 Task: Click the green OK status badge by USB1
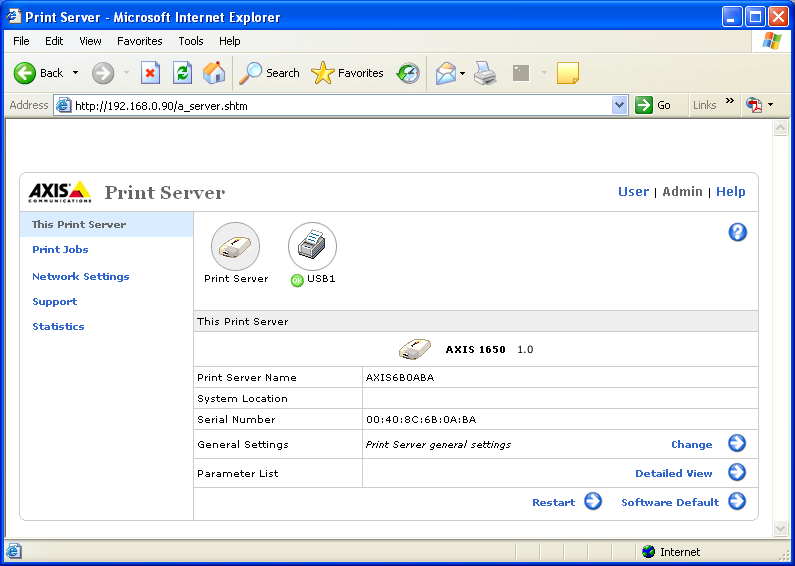click(297, 280)
